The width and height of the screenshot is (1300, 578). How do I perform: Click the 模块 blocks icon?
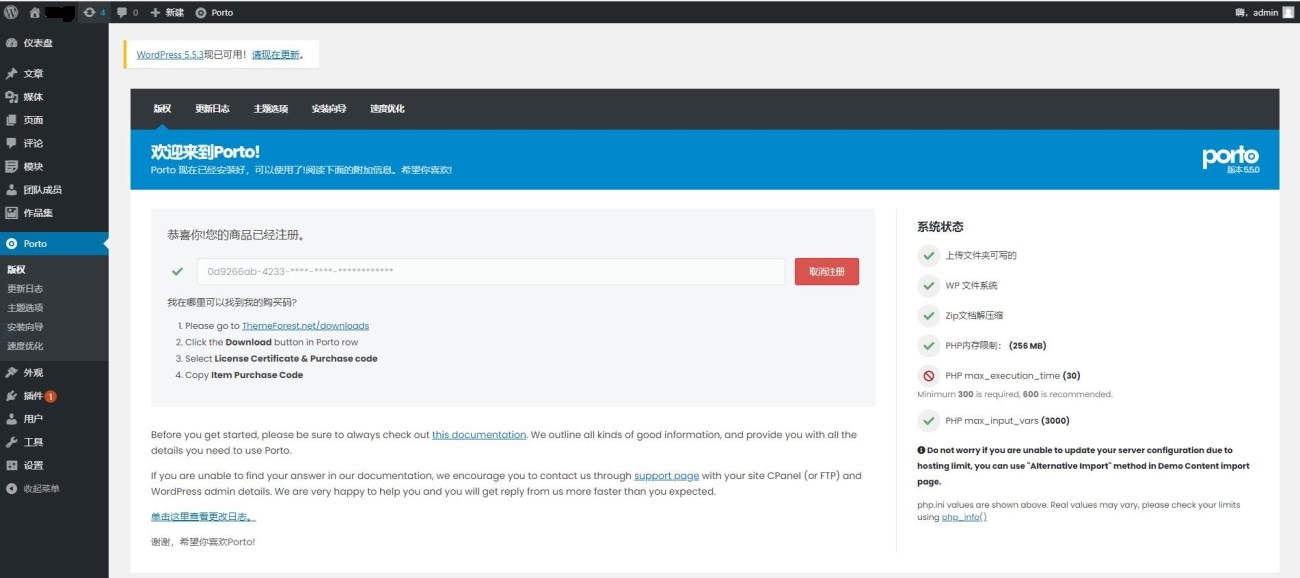[12, 166]
